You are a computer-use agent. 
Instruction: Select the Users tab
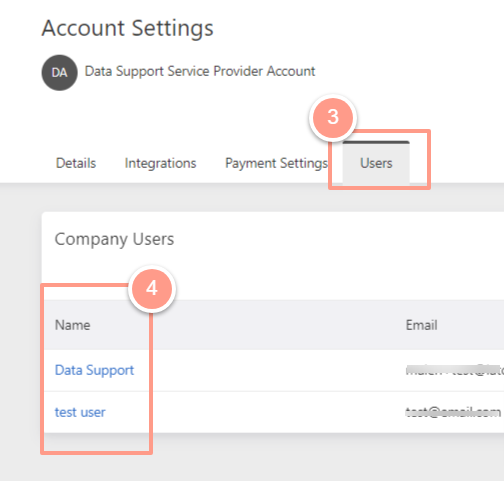point(376,163)
